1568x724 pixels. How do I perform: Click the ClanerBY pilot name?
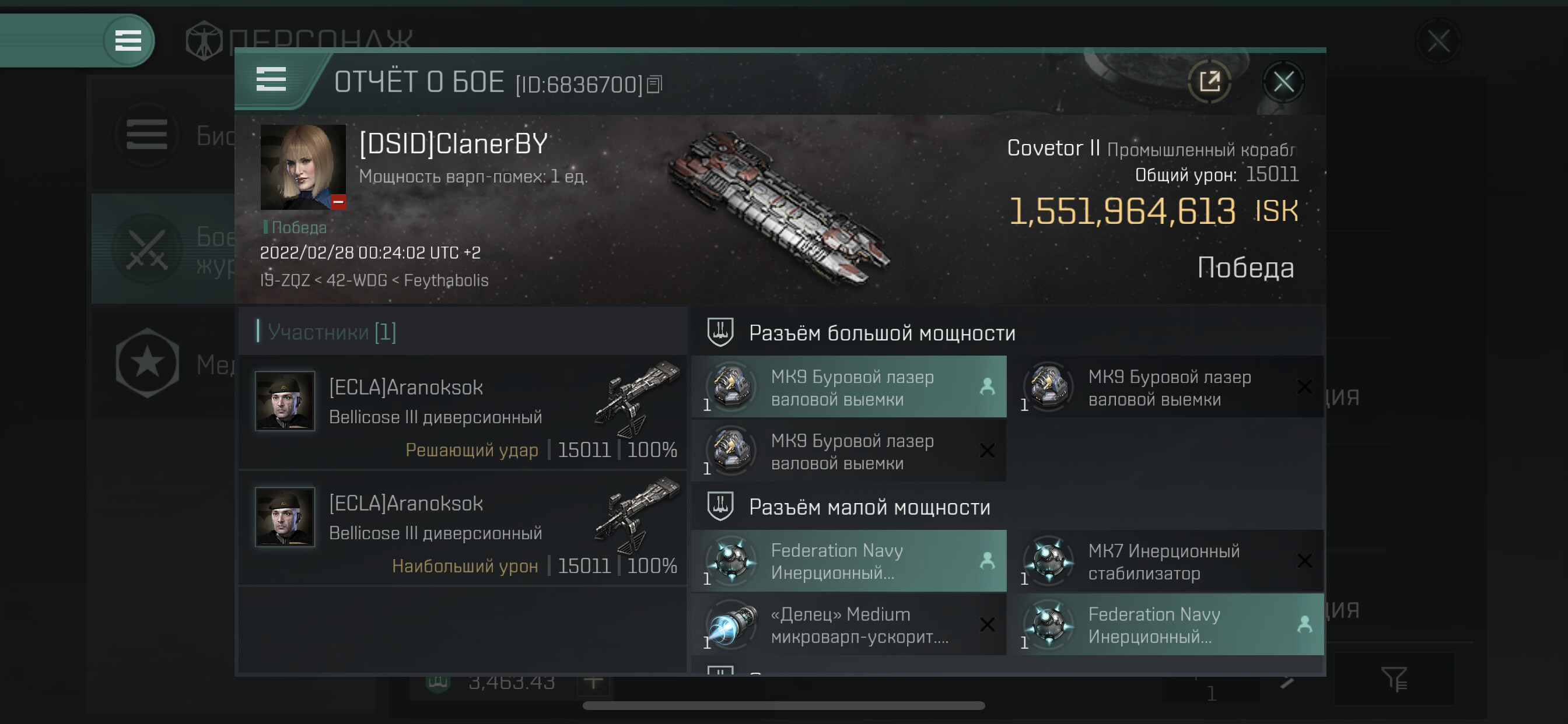tap(453, 144)
